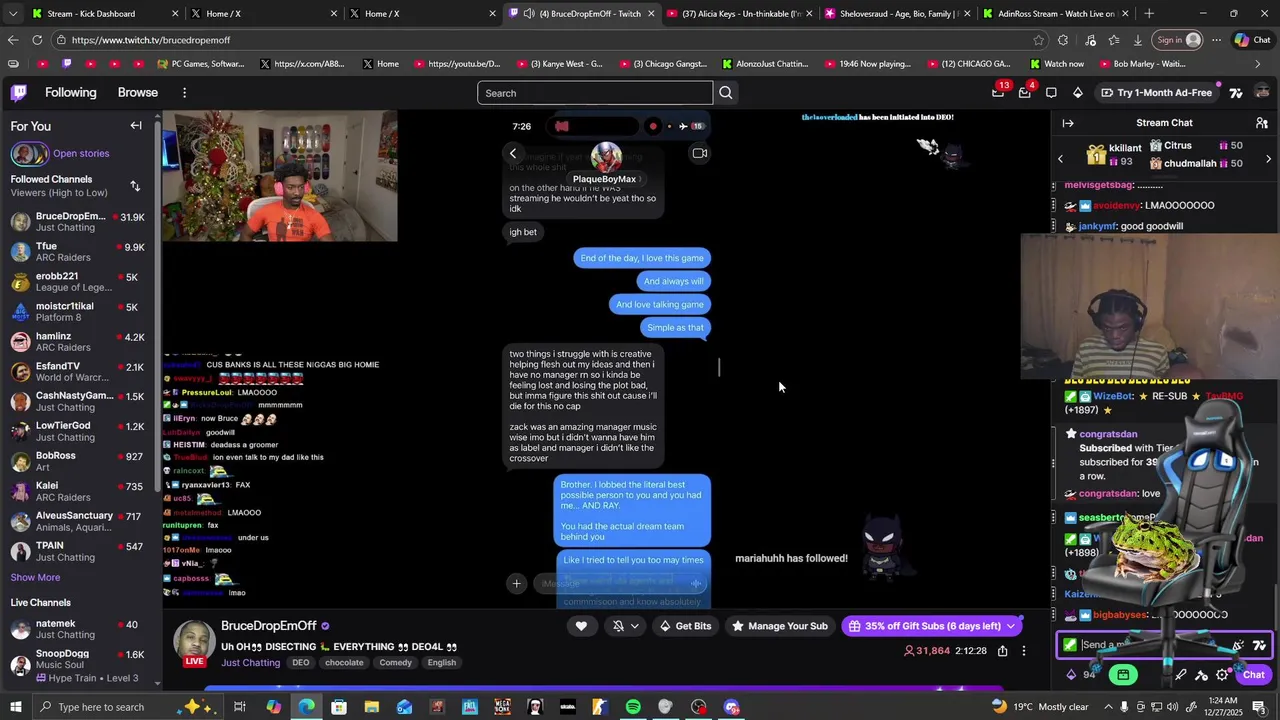This screenshot has width=1280, height=720.
Task: Open the 7TV emote menu in chat input
Action: click(x=1259, y=645)
